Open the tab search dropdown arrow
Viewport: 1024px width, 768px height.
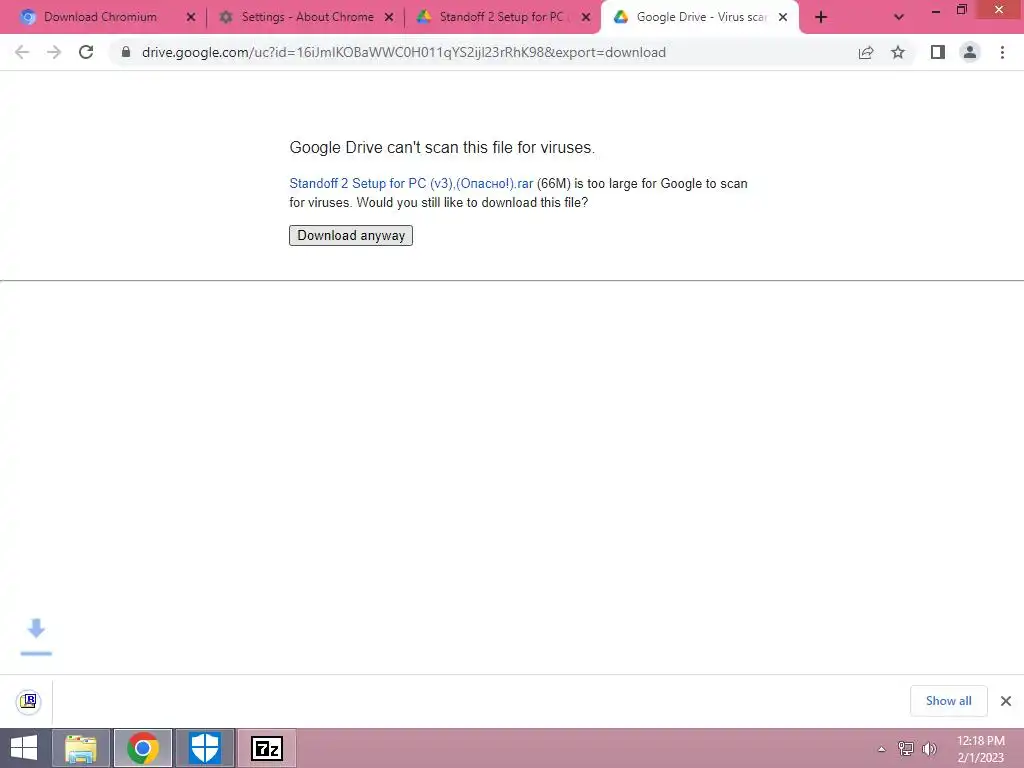[899, 18]
